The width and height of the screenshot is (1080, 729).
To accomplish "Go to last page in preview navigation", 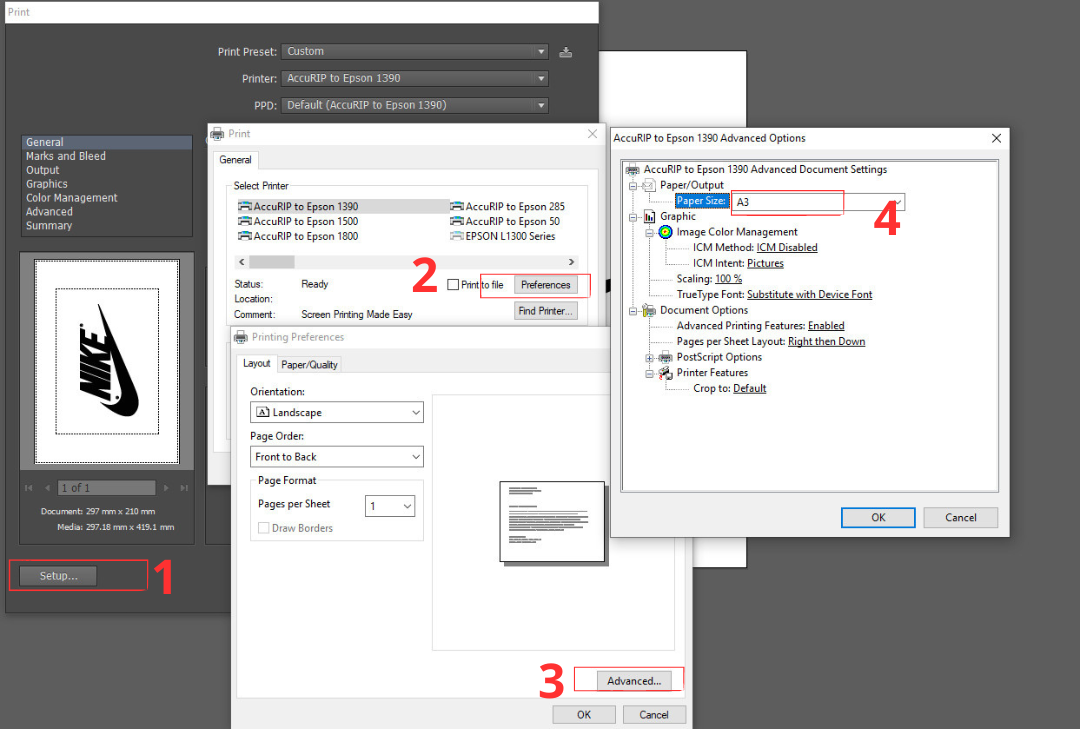I will click(184, 488).
